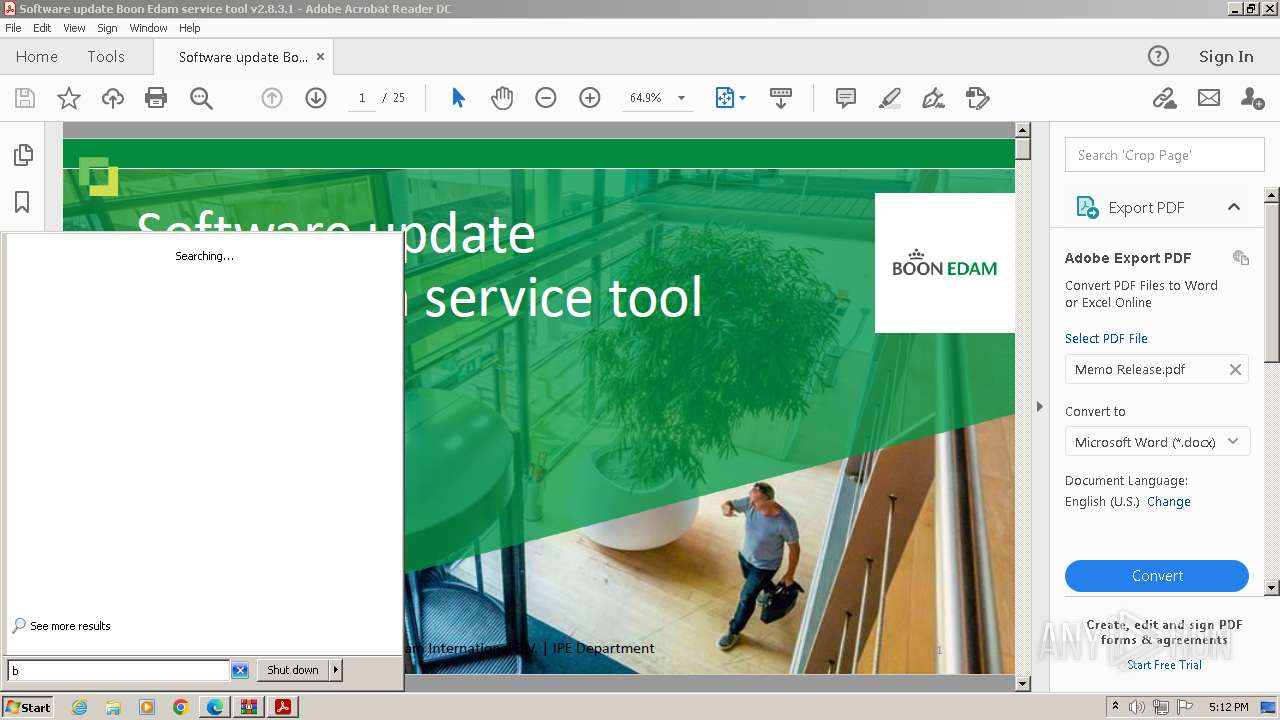Switch to the Tools tab
Image resolution: width=1280 pixels, height=720 pixels.
(106, 57)
